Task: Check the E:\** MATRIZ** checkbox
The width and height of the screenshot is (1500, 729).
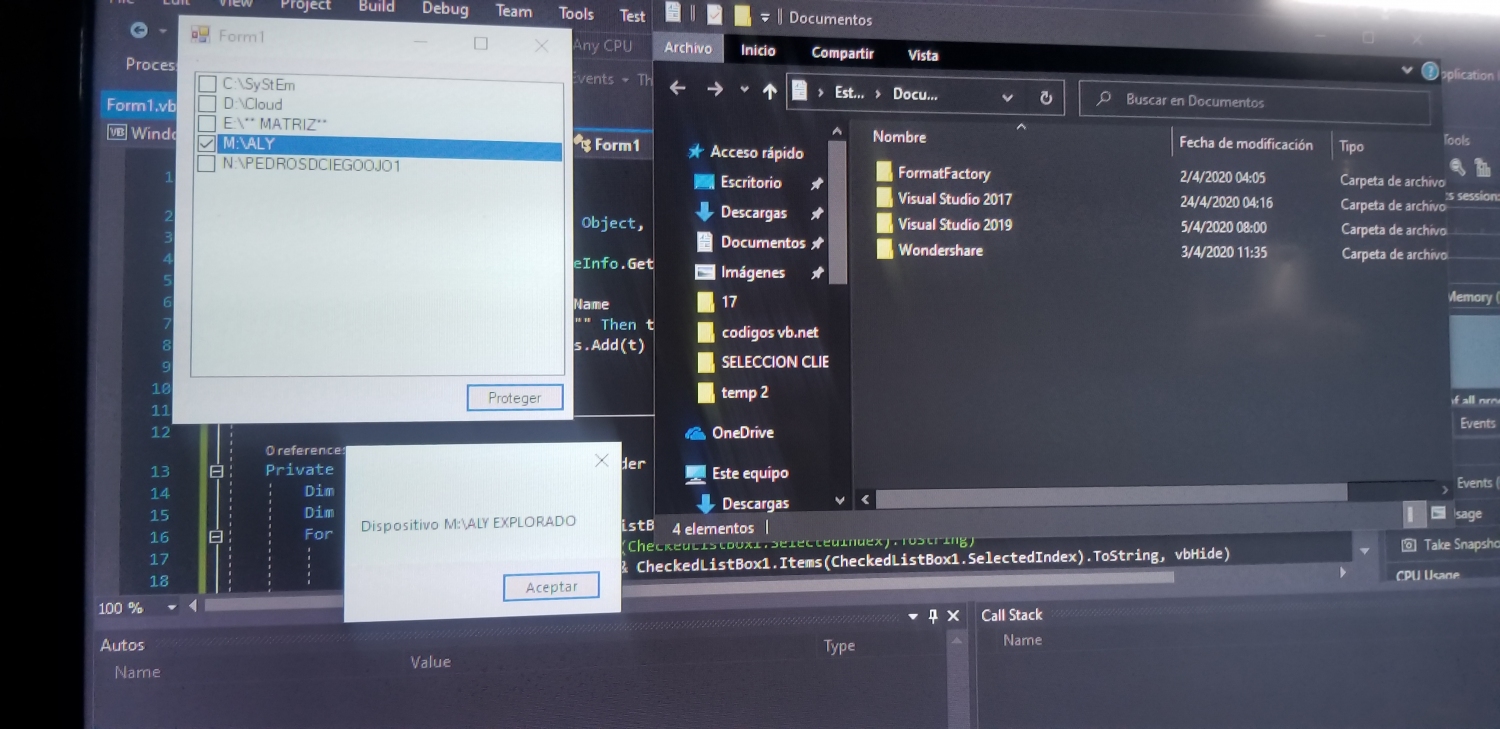Action: click(207, 124)
